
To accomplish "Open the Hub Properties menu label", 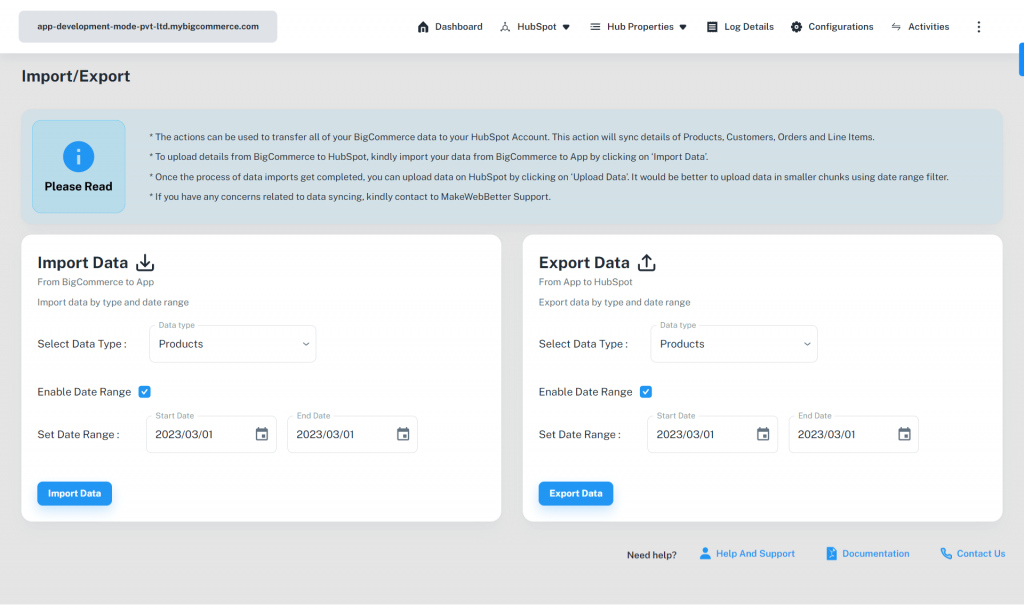I will (x=640, y=27).
